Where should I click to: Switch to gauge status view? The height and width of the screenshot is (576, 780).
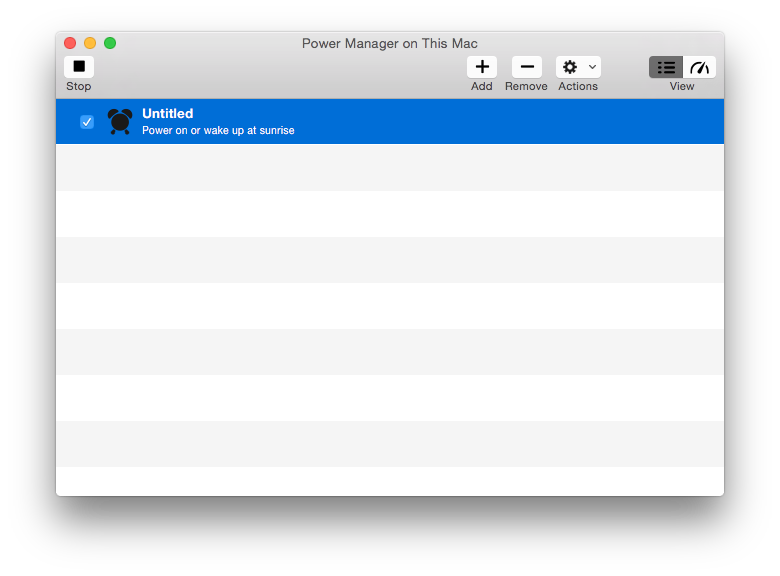click(x=699, y=67)
